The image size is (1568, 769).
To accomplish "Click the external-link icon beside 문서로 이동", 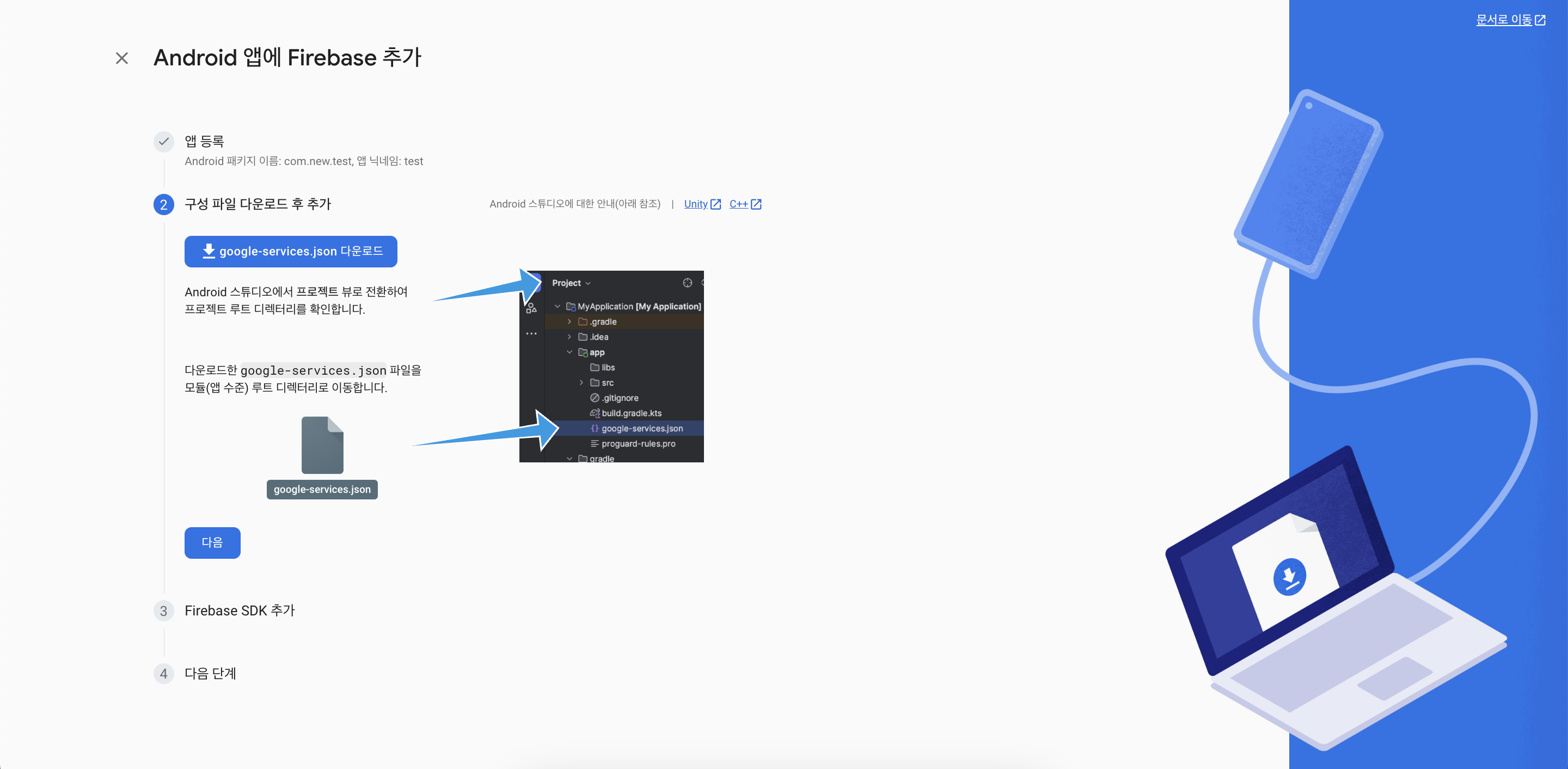I will coord(1540,20).
